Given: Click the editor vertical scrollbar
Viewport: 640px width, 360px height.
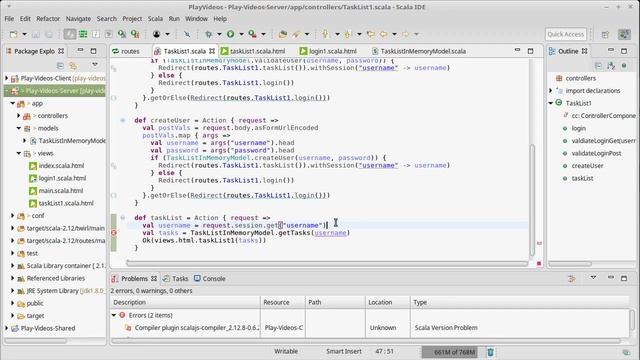Looking at the screenshot, I should click(532, 200).
